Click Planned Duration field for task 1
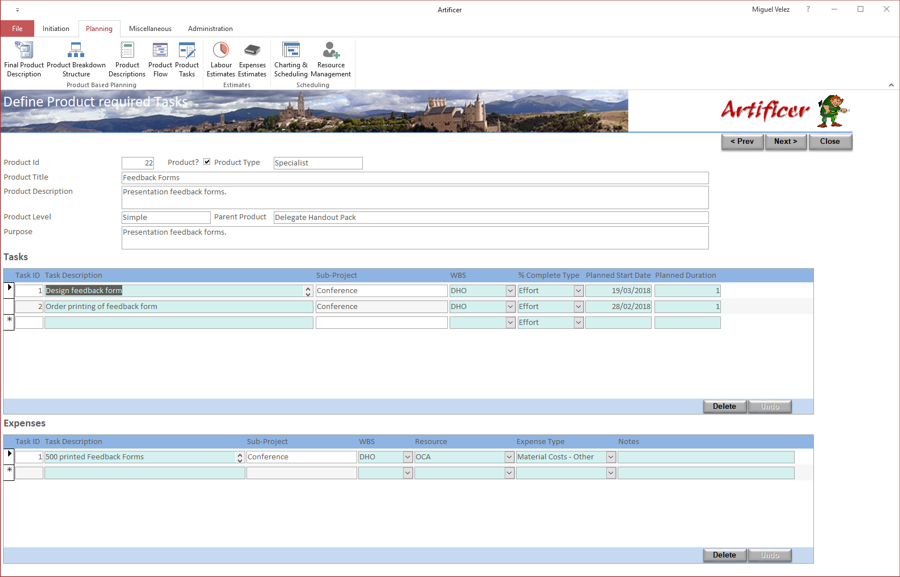 687,291
